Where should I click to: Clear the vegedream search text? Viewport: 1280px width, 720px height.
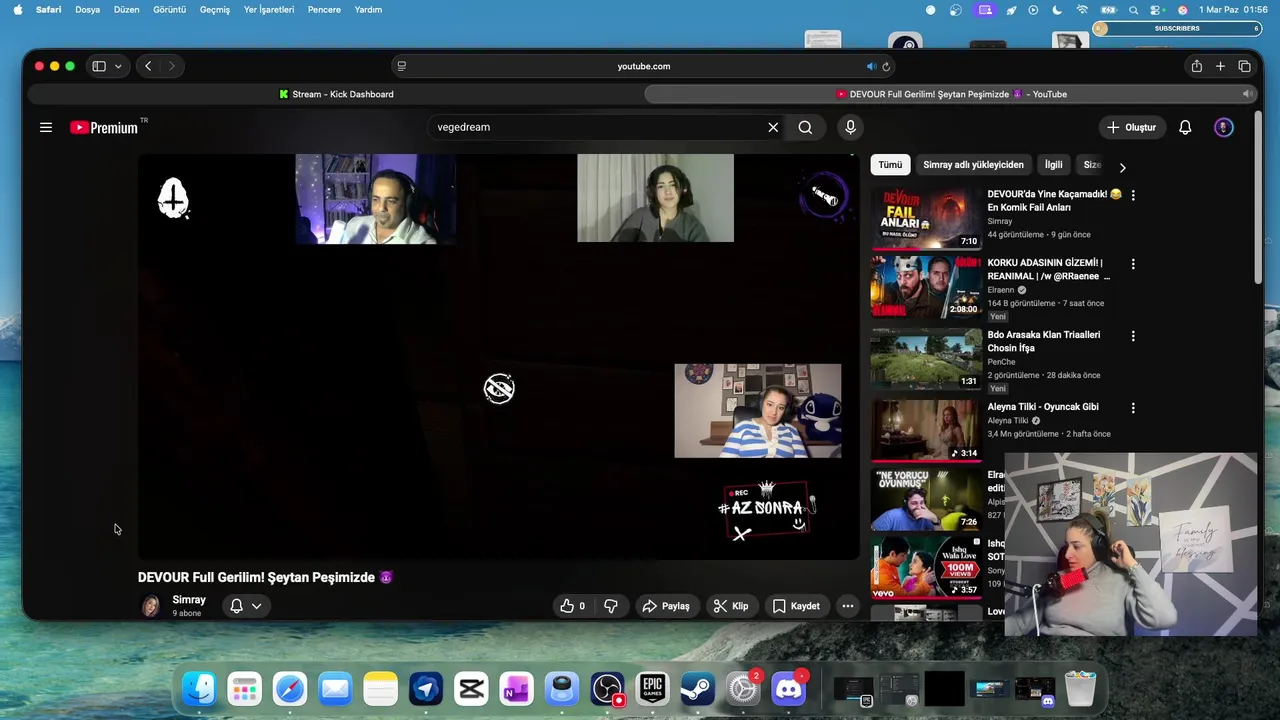(x=773, y=127)
